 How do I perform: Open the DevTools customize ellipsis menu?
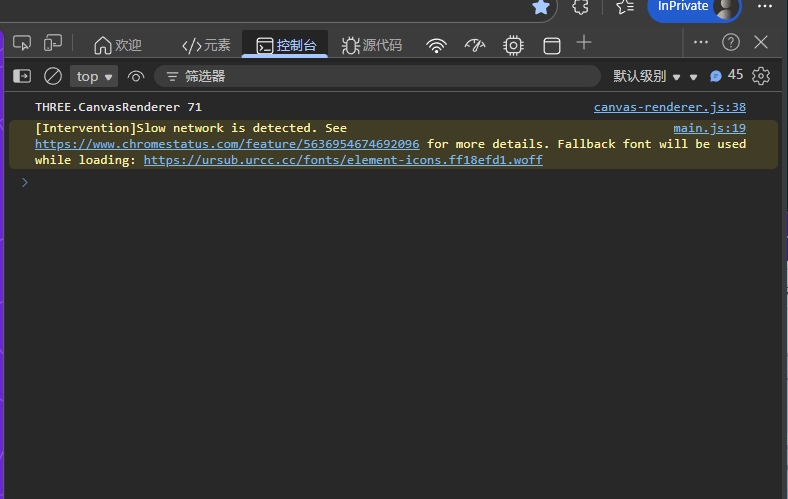tap(701, 42)
